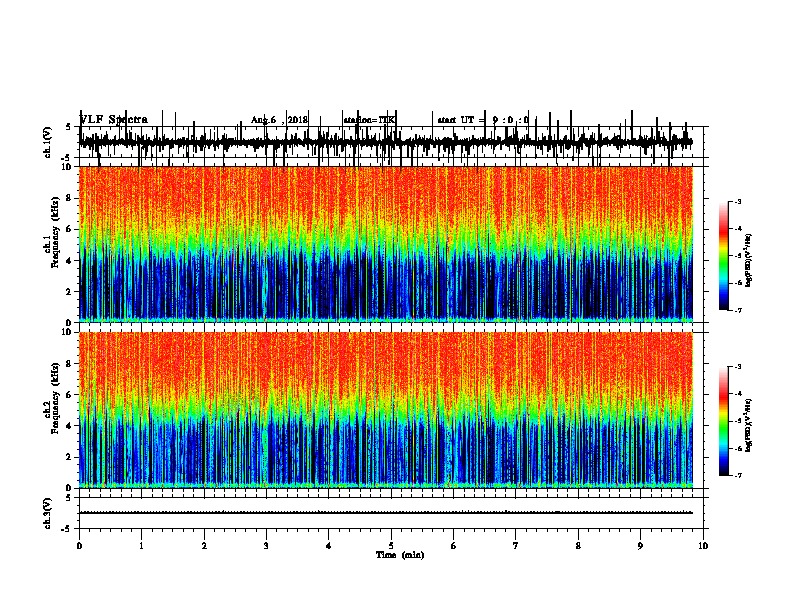Image resolution: width=792 pixels, height=612 pixels.
Task: Click the '5' tick on ch.3(V) axis
Action: point(69,497)
